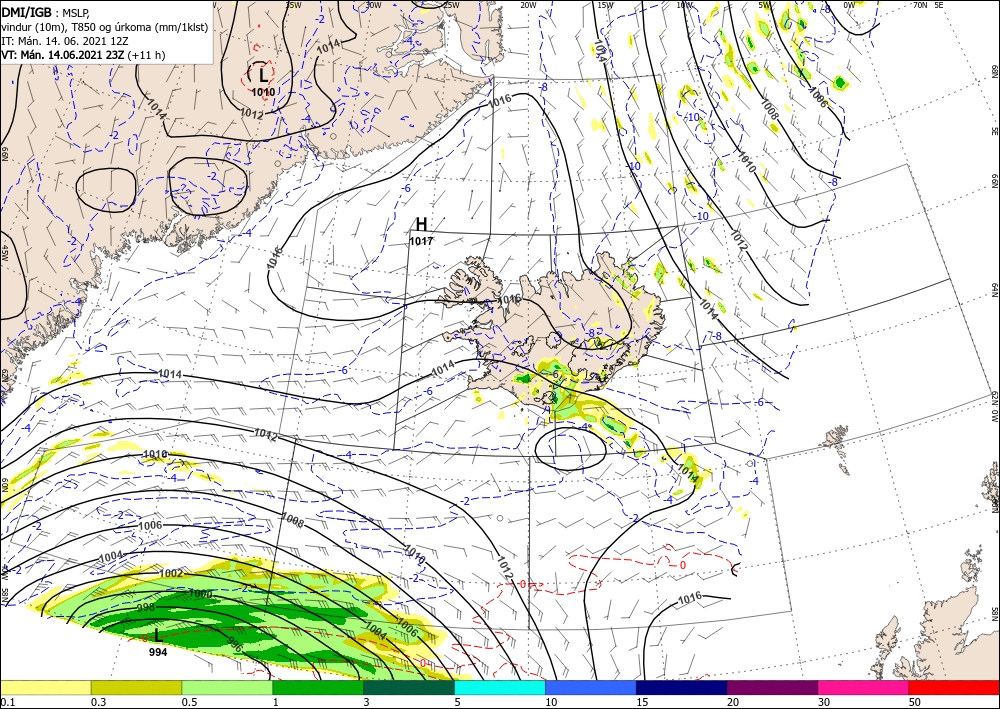Viewport: 1000px width, 709px height.
Task: Click the '1002' isobar label
Action: (x=170, y=574)
